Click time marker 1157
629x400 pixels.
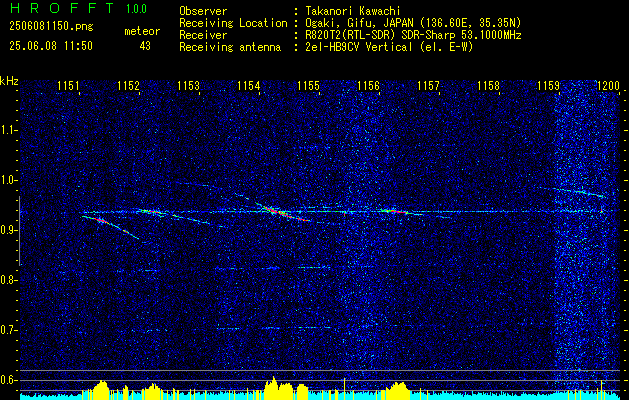[428, 86]
